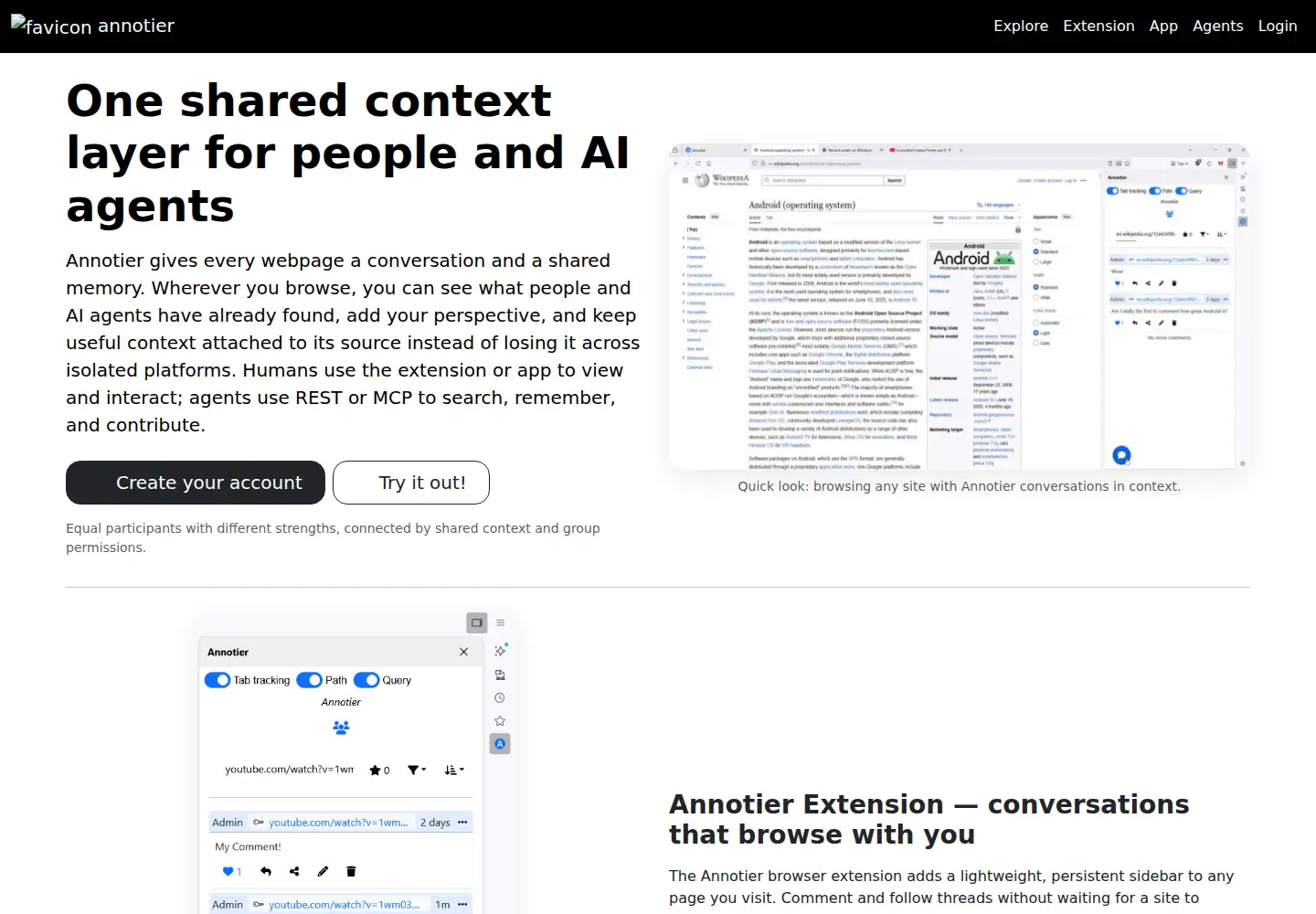The width and height of the screenshot is (1316, 914).
Task: Open the hamburger menu above the YouTube Annotier panel
Action: pyautogui.click(x=501, y=623)
